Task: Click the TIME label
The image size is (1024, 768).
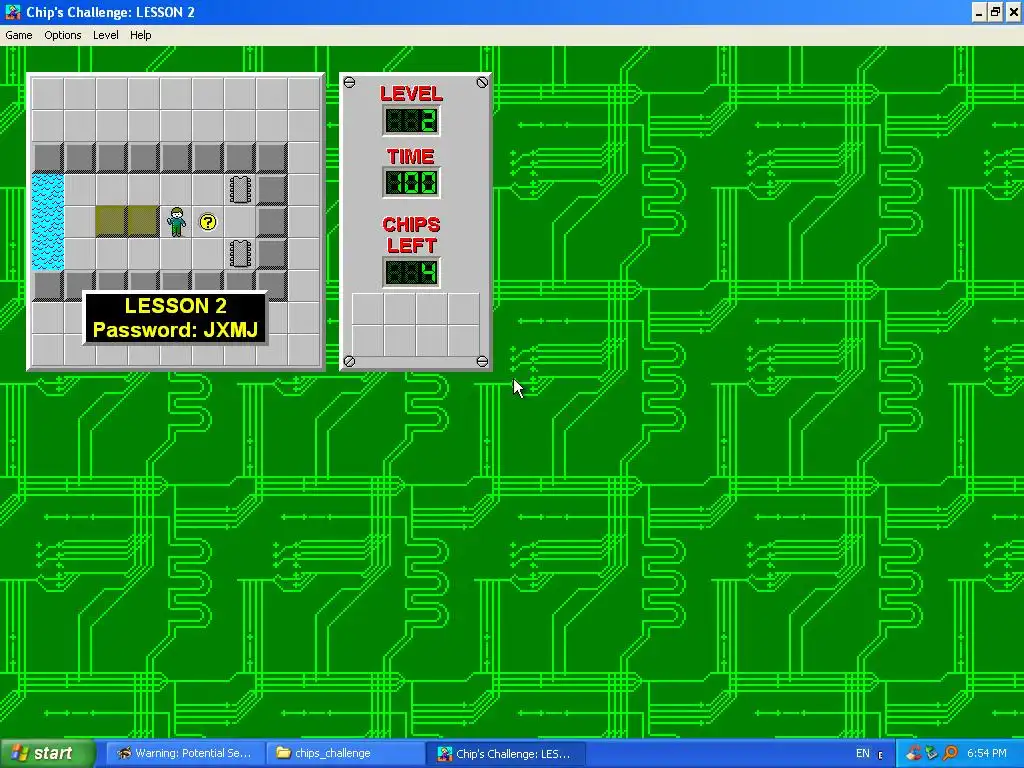Action: pos(411,156)
